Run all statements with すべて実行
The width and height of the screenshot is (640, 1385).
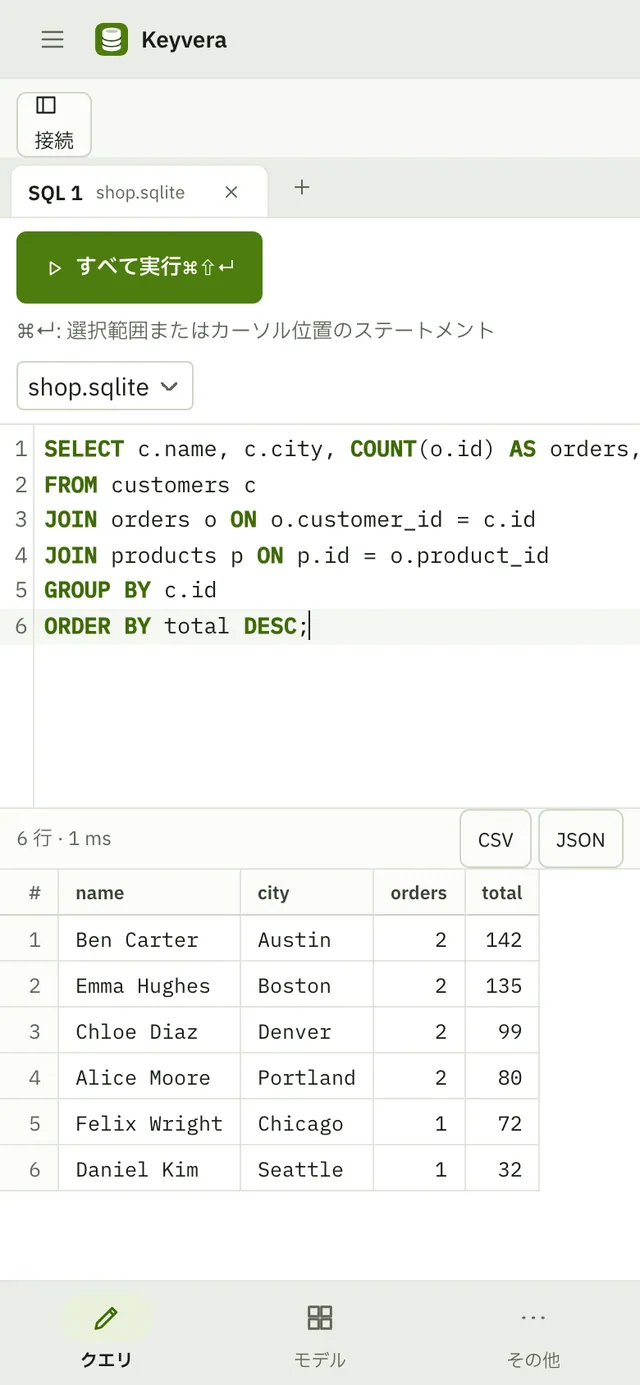pos(139,267)
